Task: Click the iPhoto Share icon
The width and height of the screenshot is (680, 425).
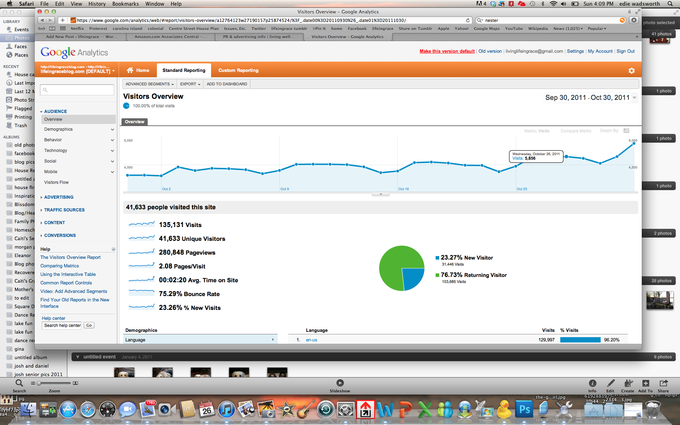Action: coord(663,383)
